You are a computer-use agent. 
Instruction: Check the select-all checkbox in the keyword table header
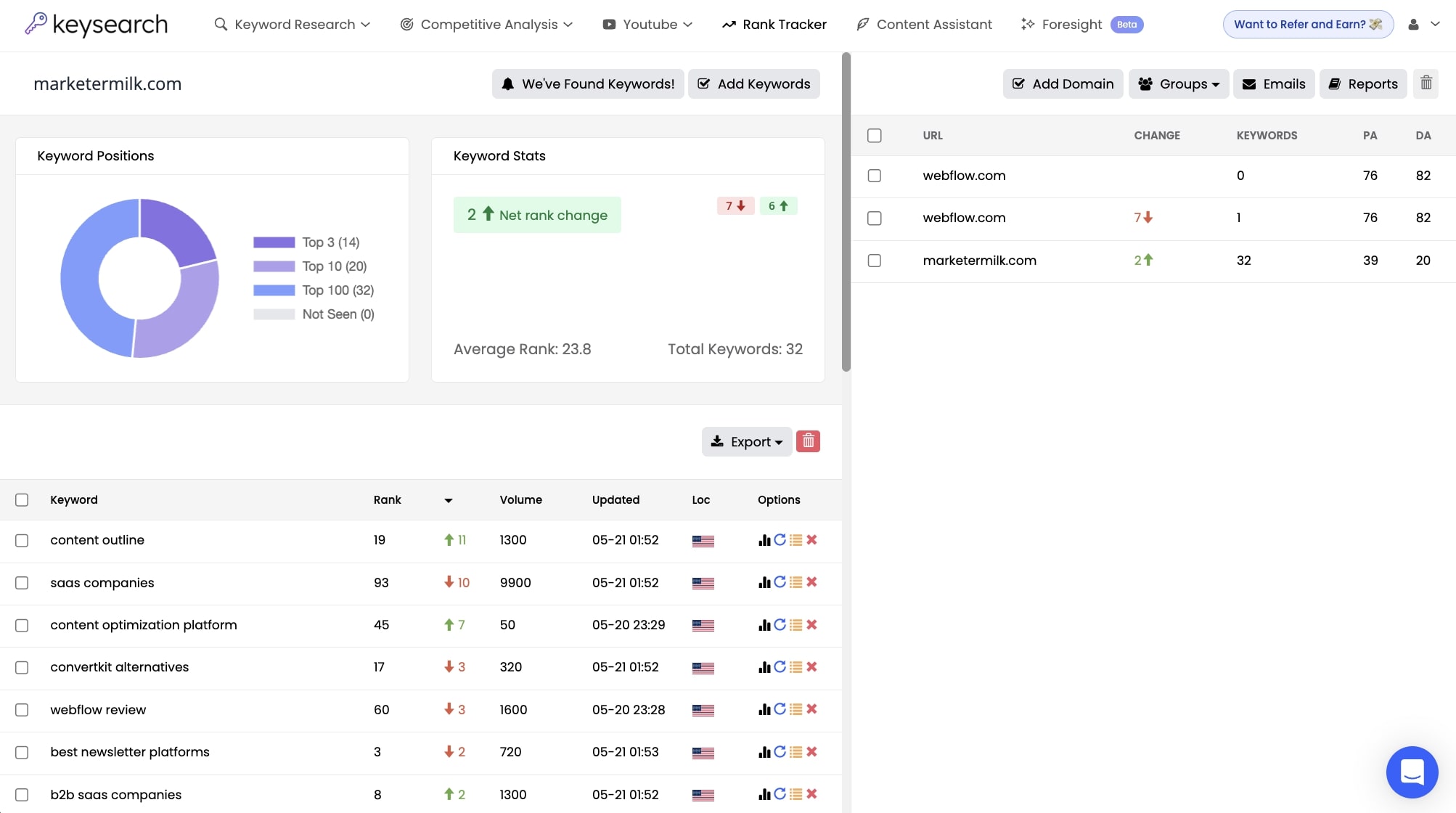pyautogui.click(x=22, y=499)
